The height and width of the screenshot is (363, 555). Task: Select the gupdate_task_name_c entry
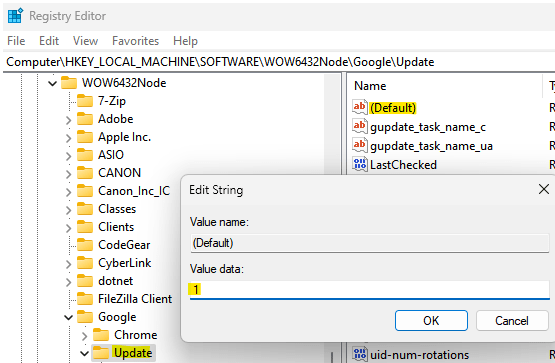428,127
